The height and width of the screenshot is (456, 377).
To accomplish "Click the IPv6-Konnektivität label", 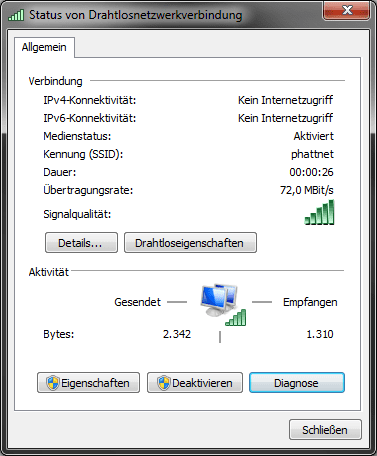I will tap(90, 118).
